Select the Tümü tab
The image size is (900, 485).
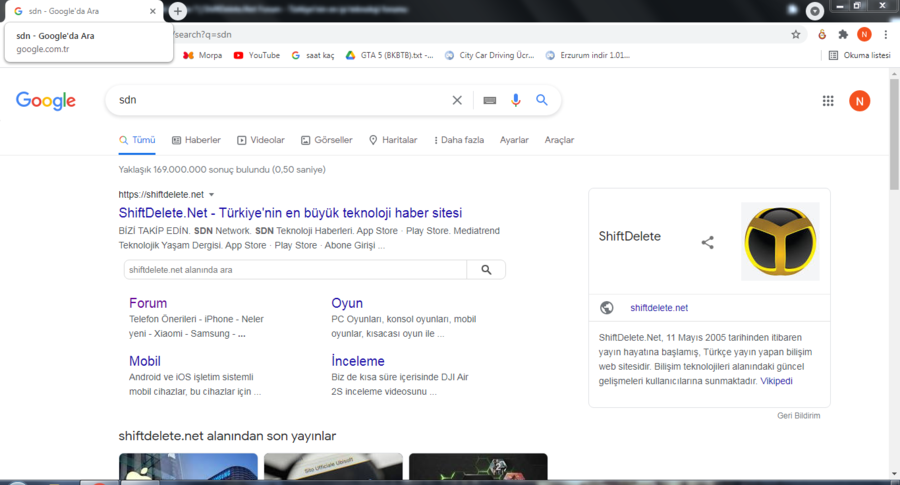click(137, 140)
